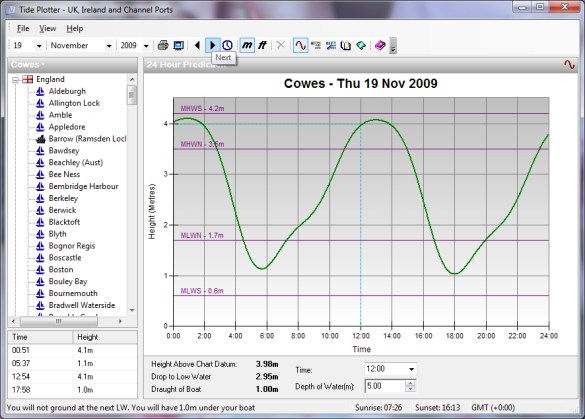Click the greyed X delete icon
The width and height of the screenshot is (585, 419).
tap(281, 46)
